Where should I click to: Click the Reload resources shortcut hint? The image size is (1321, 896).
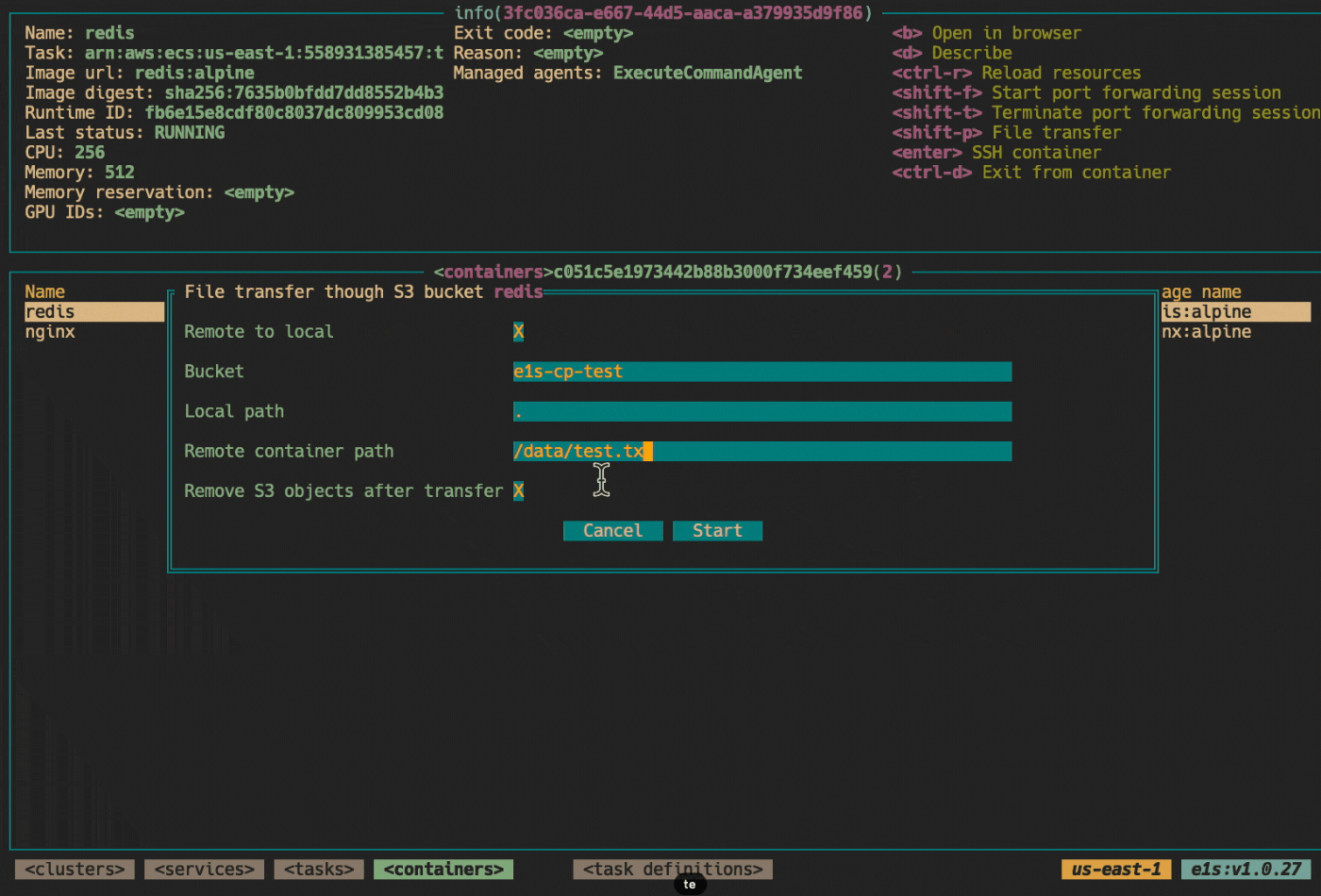(x=1016, y=73)
